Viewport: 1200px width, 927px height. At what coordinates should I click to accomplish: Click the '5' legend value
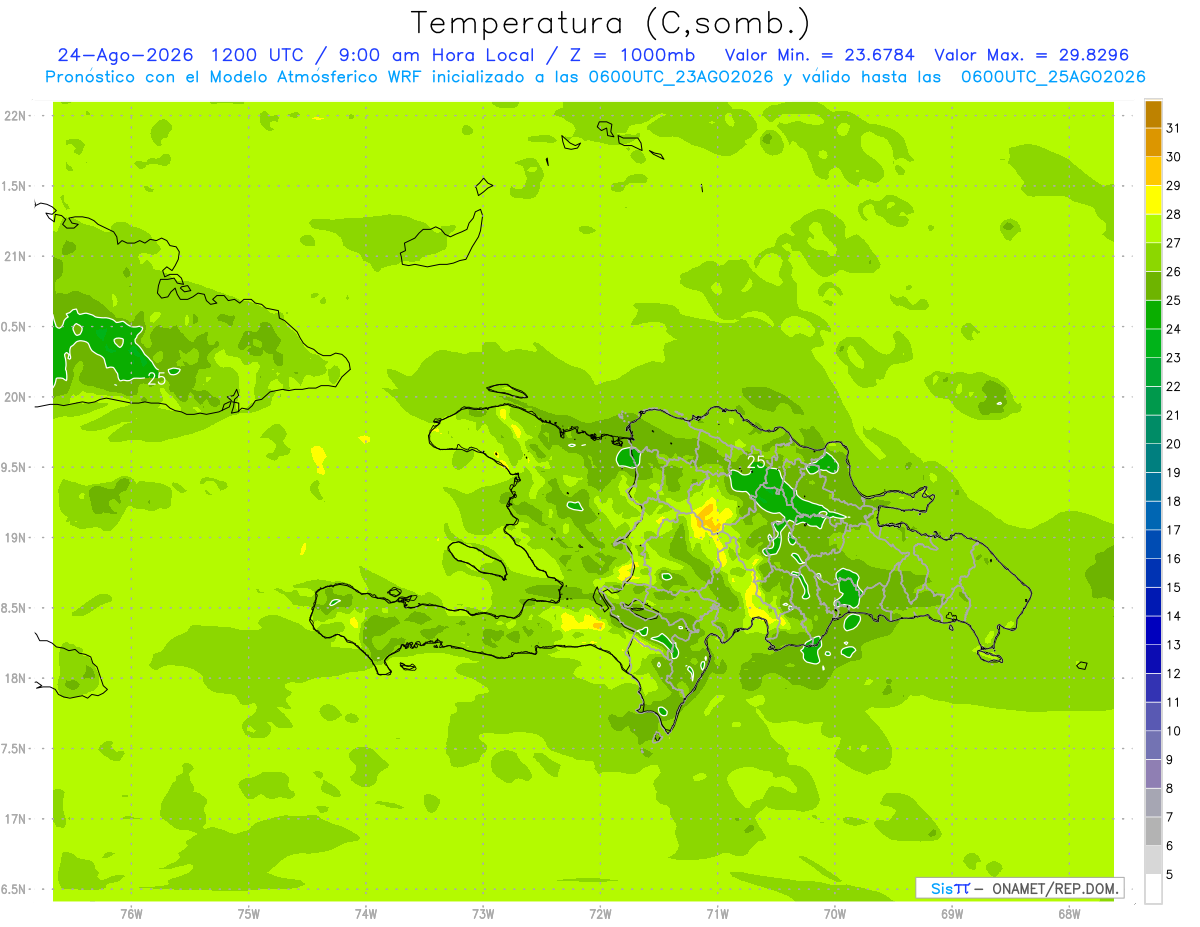pyautogui.click(x=1170, y=875)
